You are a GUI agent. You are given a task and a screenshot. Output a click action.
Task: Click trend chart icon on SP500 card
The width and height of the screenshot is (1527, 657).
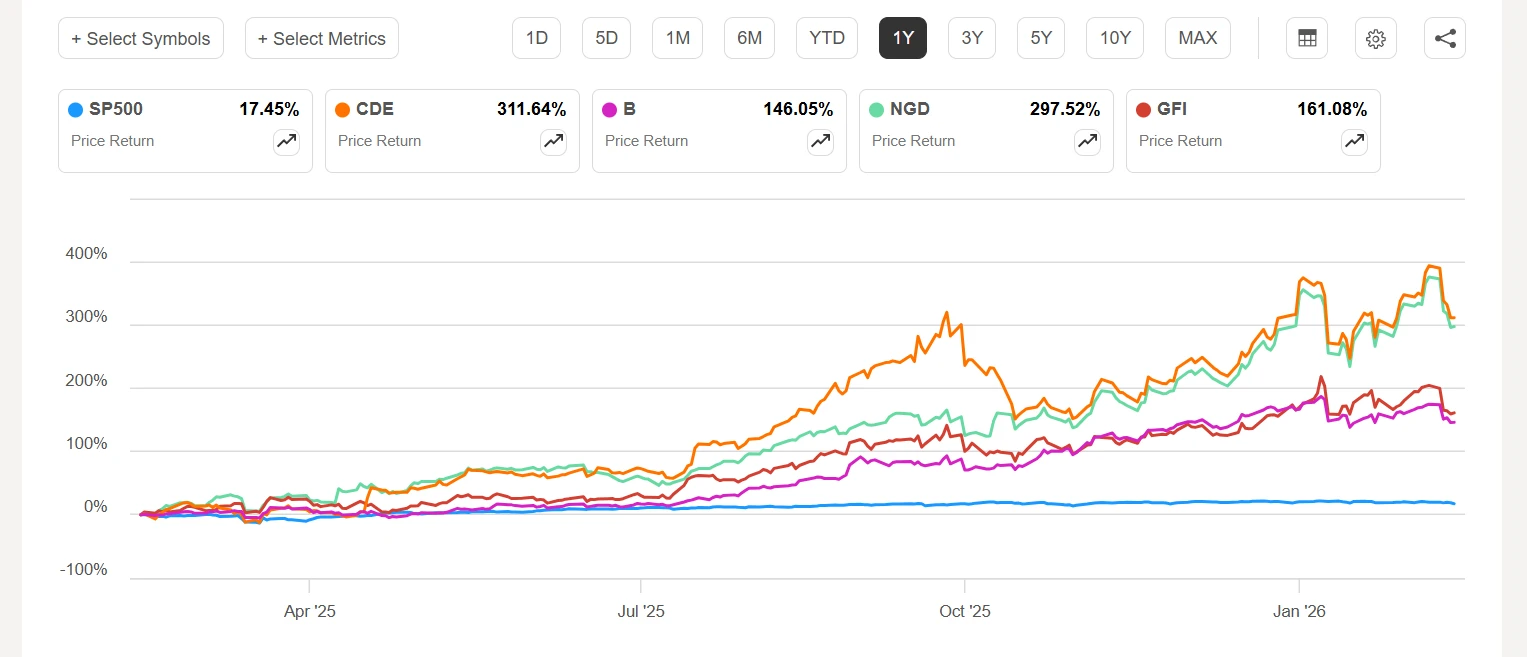pyautogui.click(x=287, y=142)
